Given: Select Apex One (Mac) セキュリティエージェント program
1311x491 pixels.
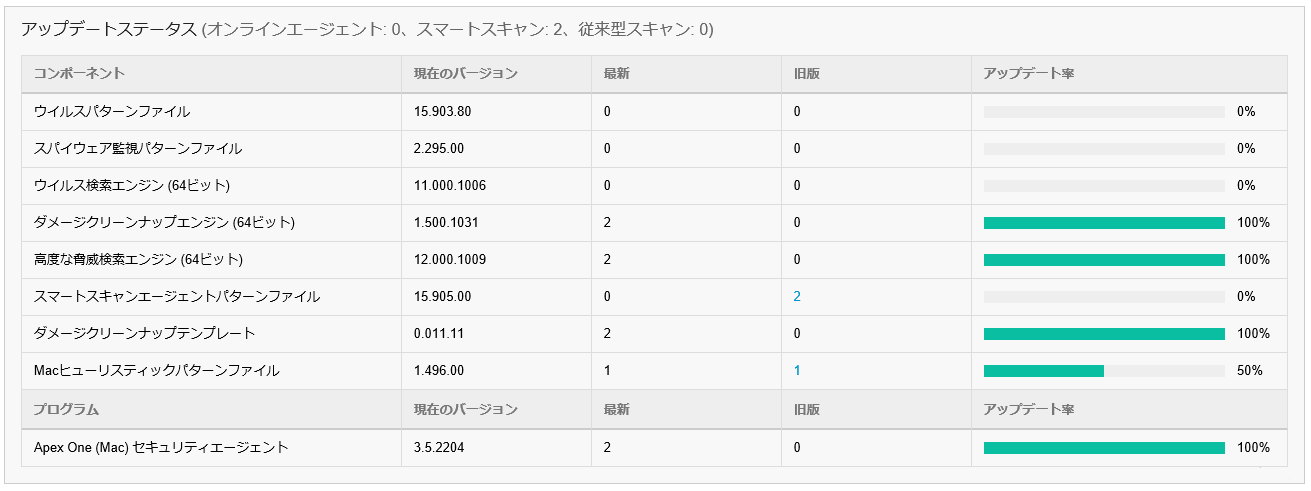Looking at the screenshot, I should tap(161, 448).
